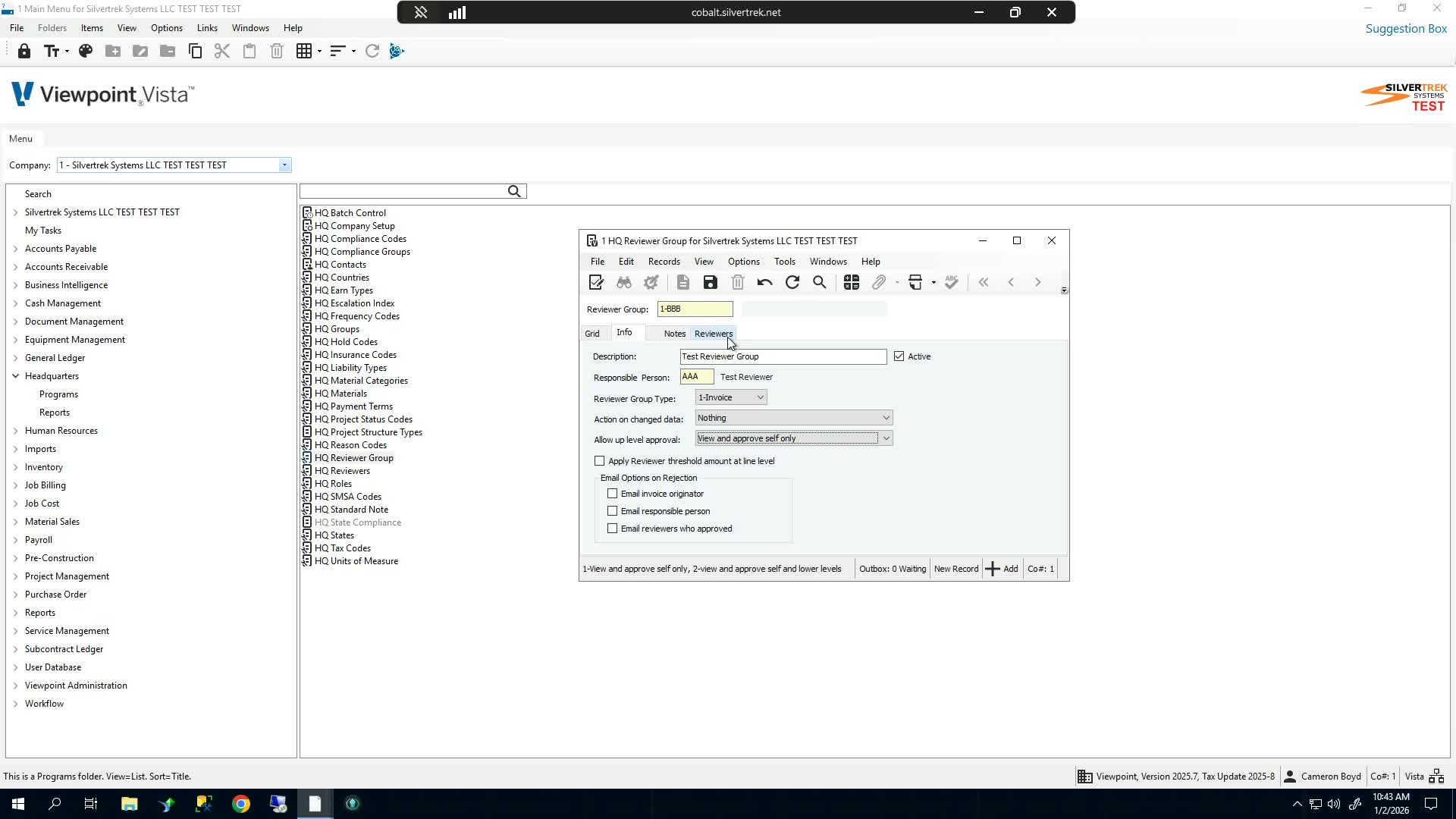Open the calculator icon in Reviewer Group toolbar
The image size is (1456, 819).
tap(852, 283)
